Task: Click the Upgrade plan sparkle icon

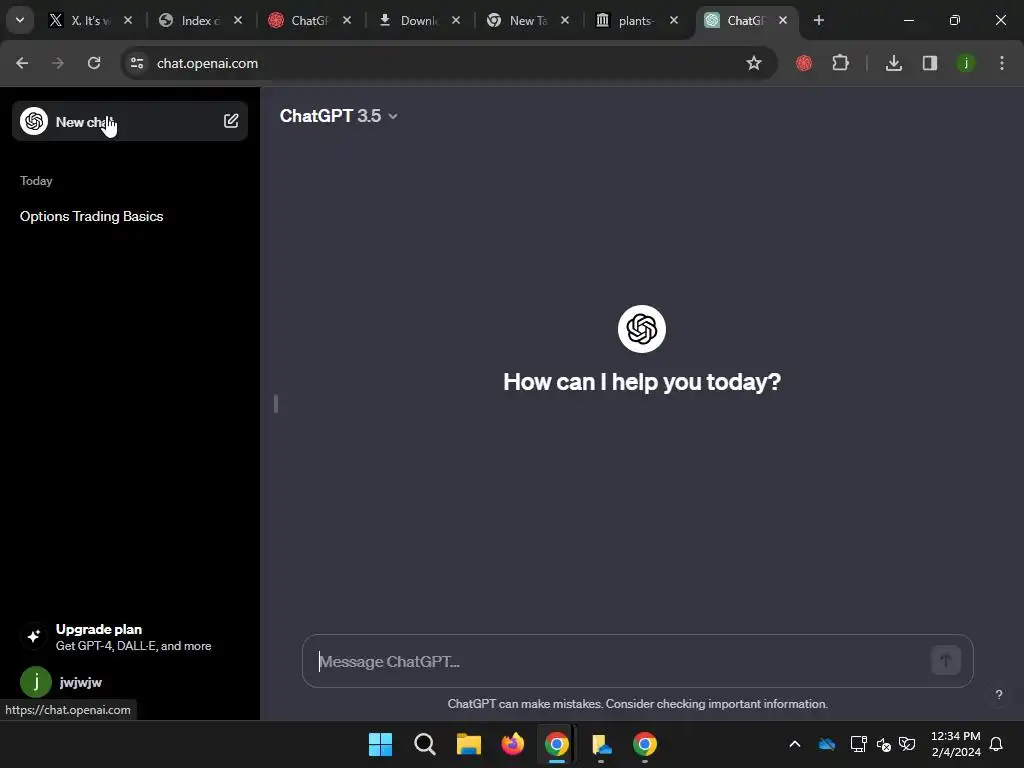Action: (x=34, y=636)
